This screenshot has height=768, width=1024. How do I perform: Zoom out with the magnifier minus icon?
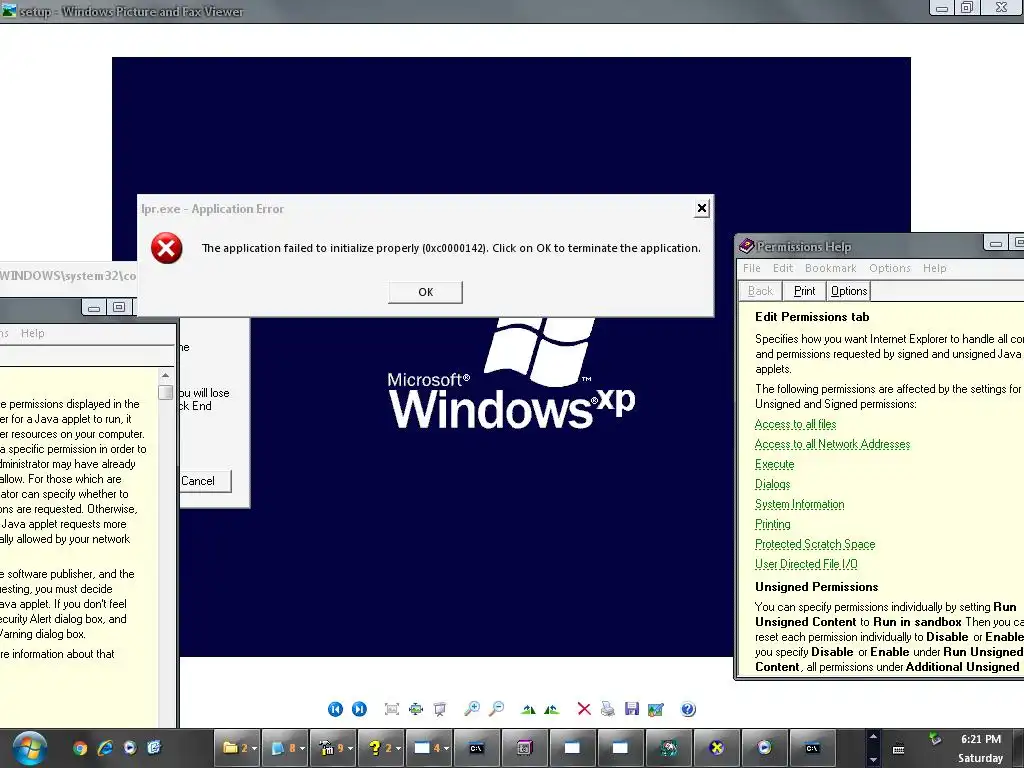(x=496, y=709)
